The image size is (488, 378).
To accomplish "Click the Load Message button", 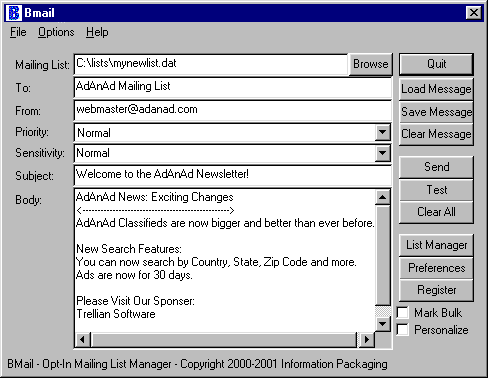I will [436, 89].
